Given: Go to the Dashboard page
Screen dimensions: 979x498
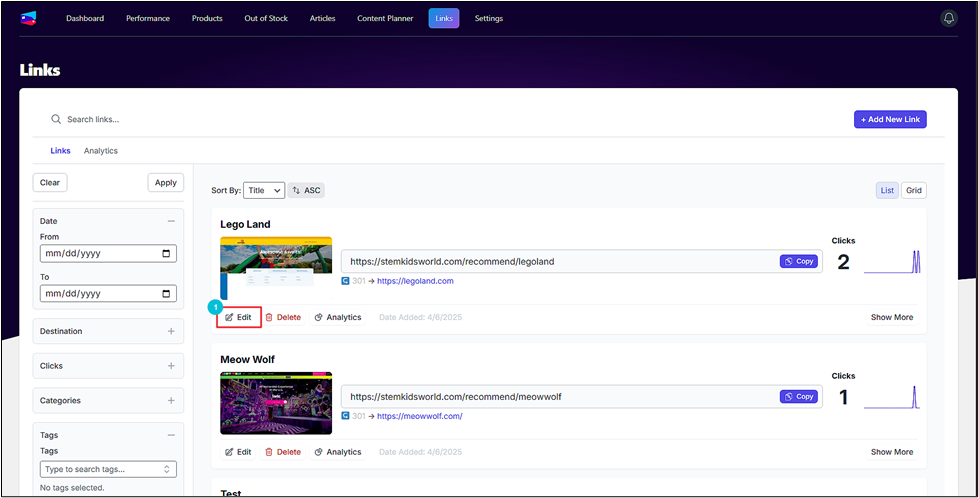Looking at the screenshot, I should (85, 18).
